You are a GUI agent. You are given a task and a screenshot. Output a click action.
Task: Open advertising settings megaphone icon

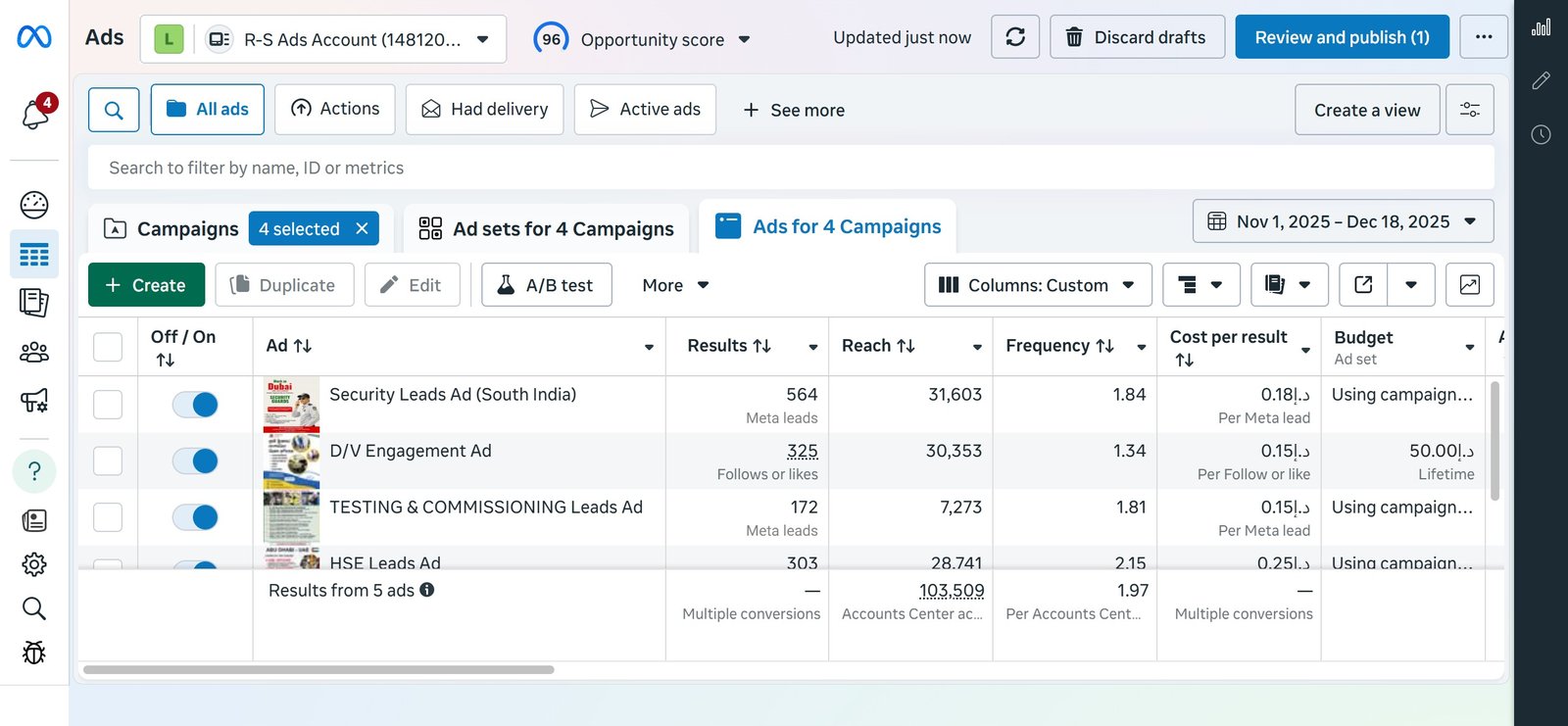point(34,401)
